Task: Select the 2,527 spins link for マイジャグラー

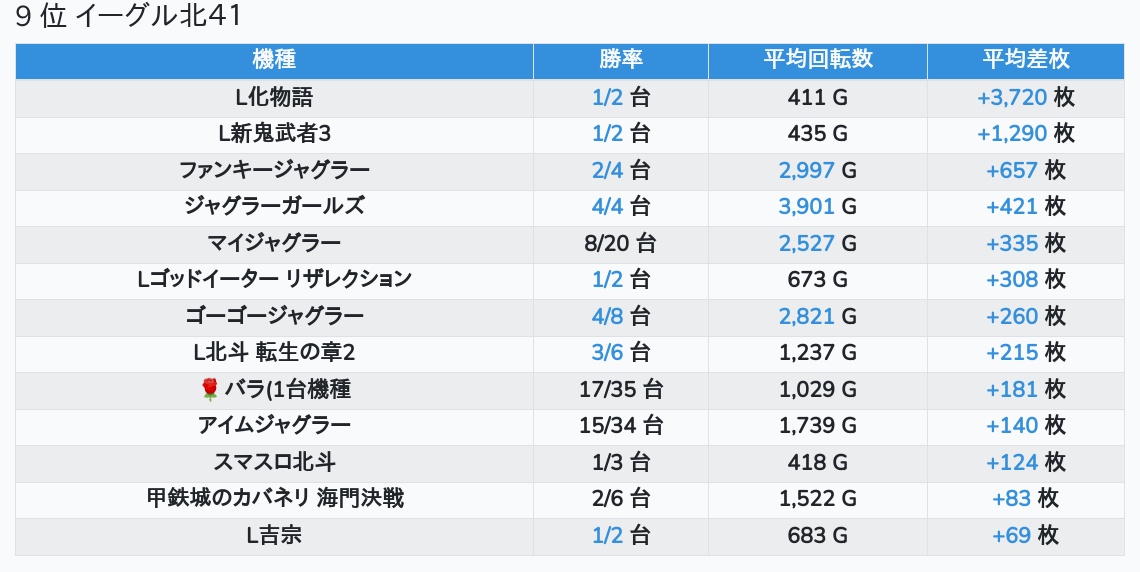Action: [806, 243]
